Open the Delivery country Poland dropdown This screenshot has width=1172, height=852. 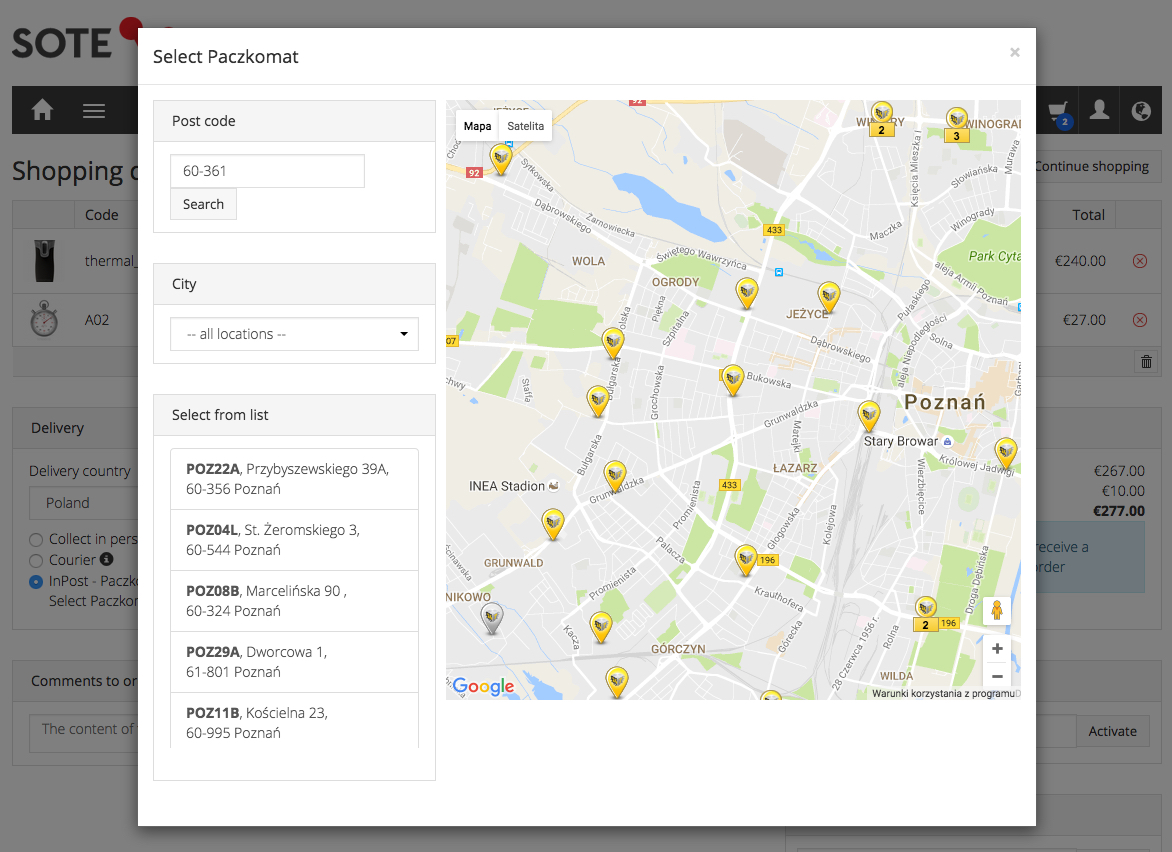tap(84, 503)
